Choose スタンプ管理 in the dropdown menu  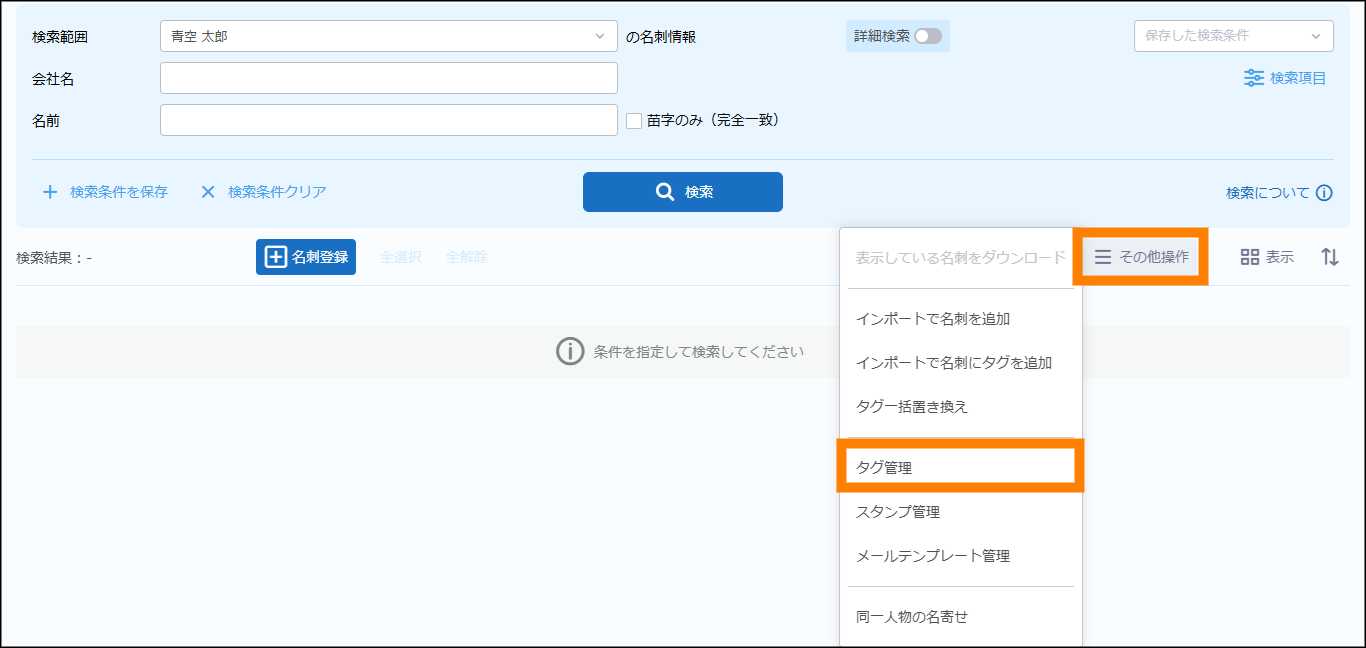(898, 512)
